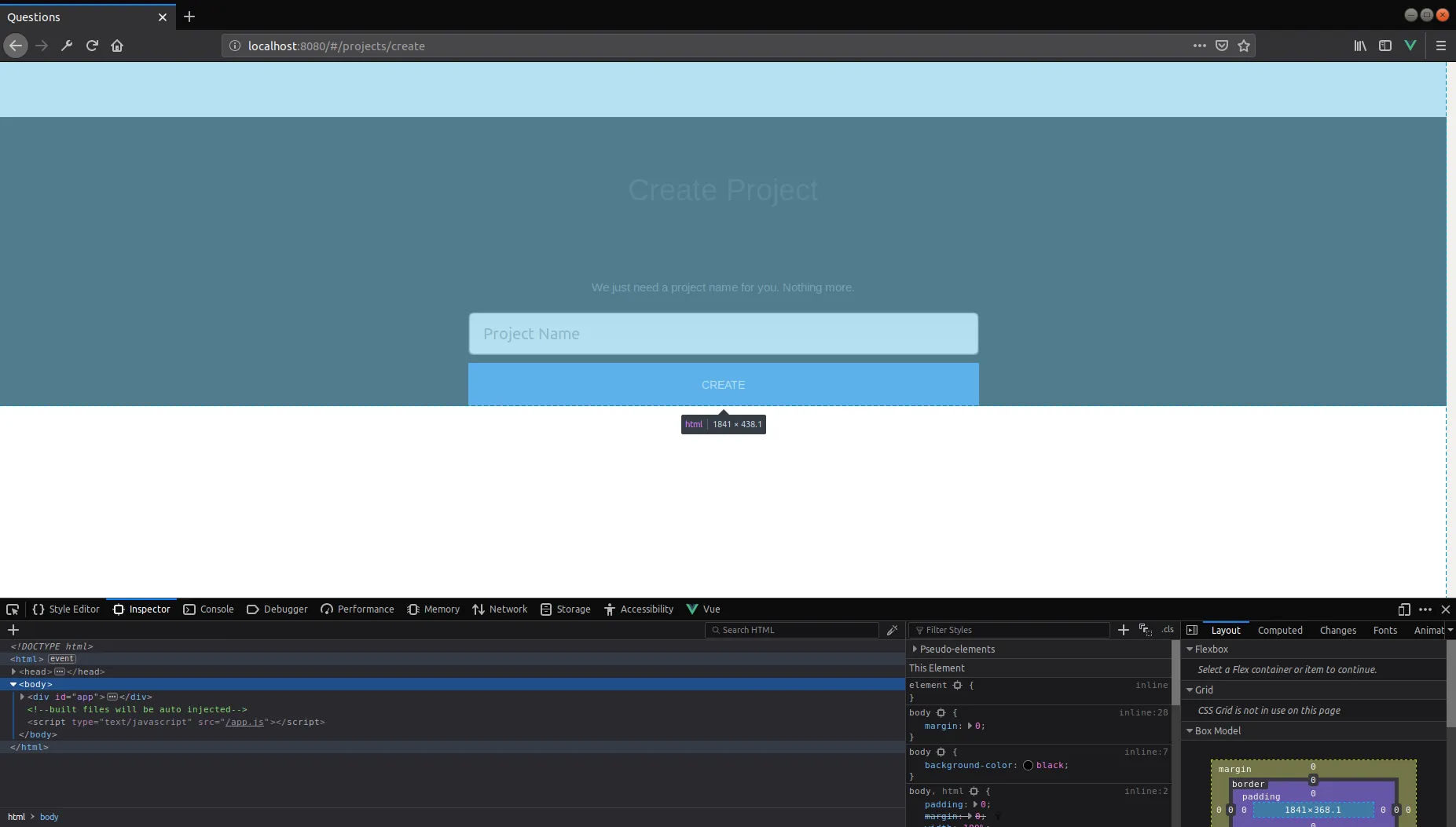Show site information for localhost
The height and width of the screenshot is (827, 1456).
tap(234, 46)
